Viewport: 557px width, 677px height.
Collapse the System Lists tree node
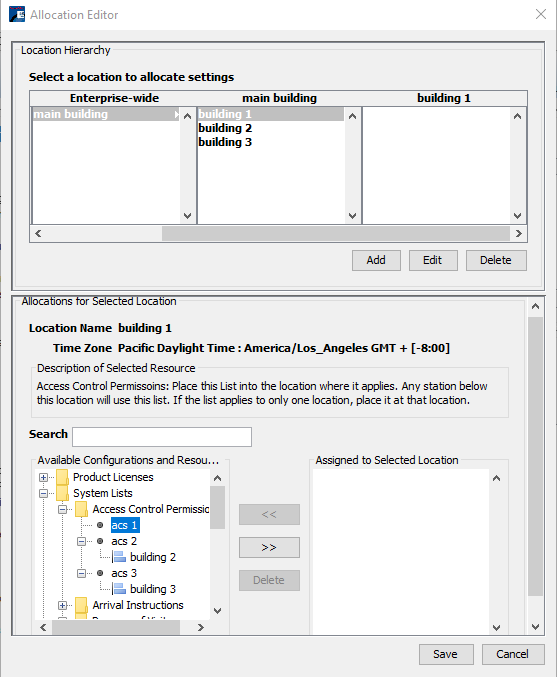pyautogui.click(x=43, y=493)
